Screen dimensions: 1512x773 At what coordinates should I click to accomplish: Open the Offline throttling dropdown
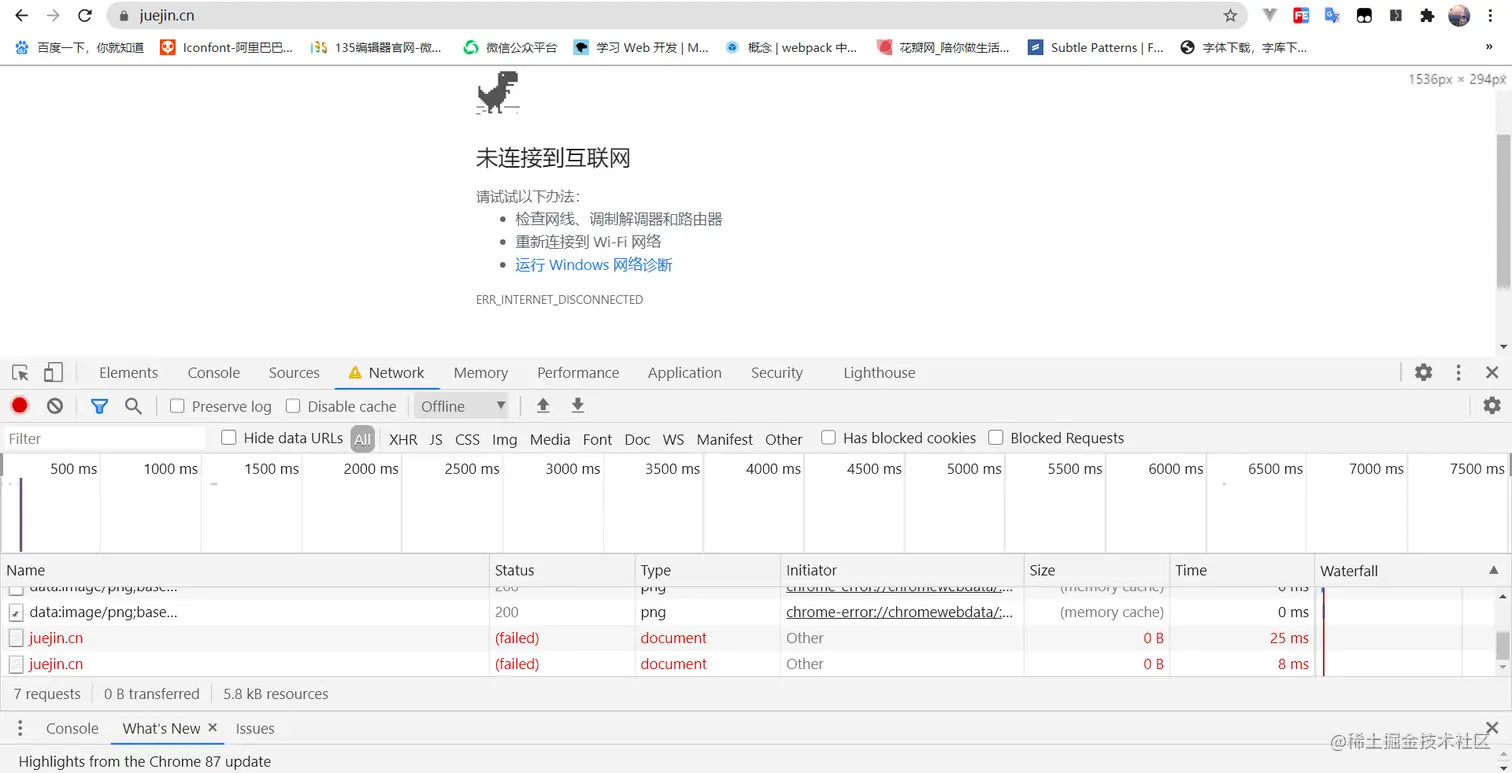tap(462, 406)
